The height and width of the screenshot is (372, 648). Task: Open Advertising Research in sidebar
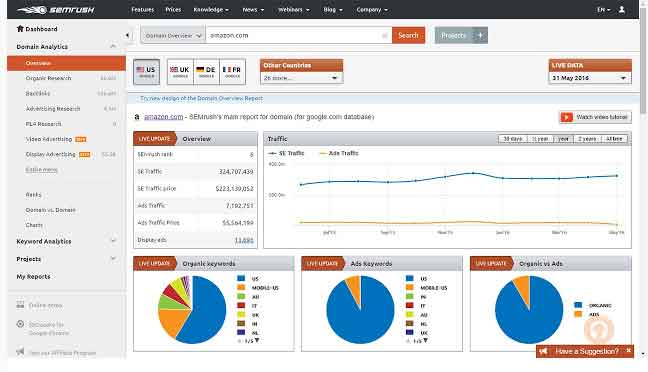click(x=53, y=109)
